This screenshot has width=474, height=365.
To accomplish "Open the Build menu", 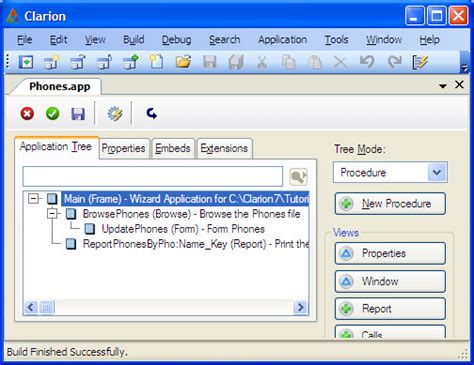I will (x=134, y=40).
